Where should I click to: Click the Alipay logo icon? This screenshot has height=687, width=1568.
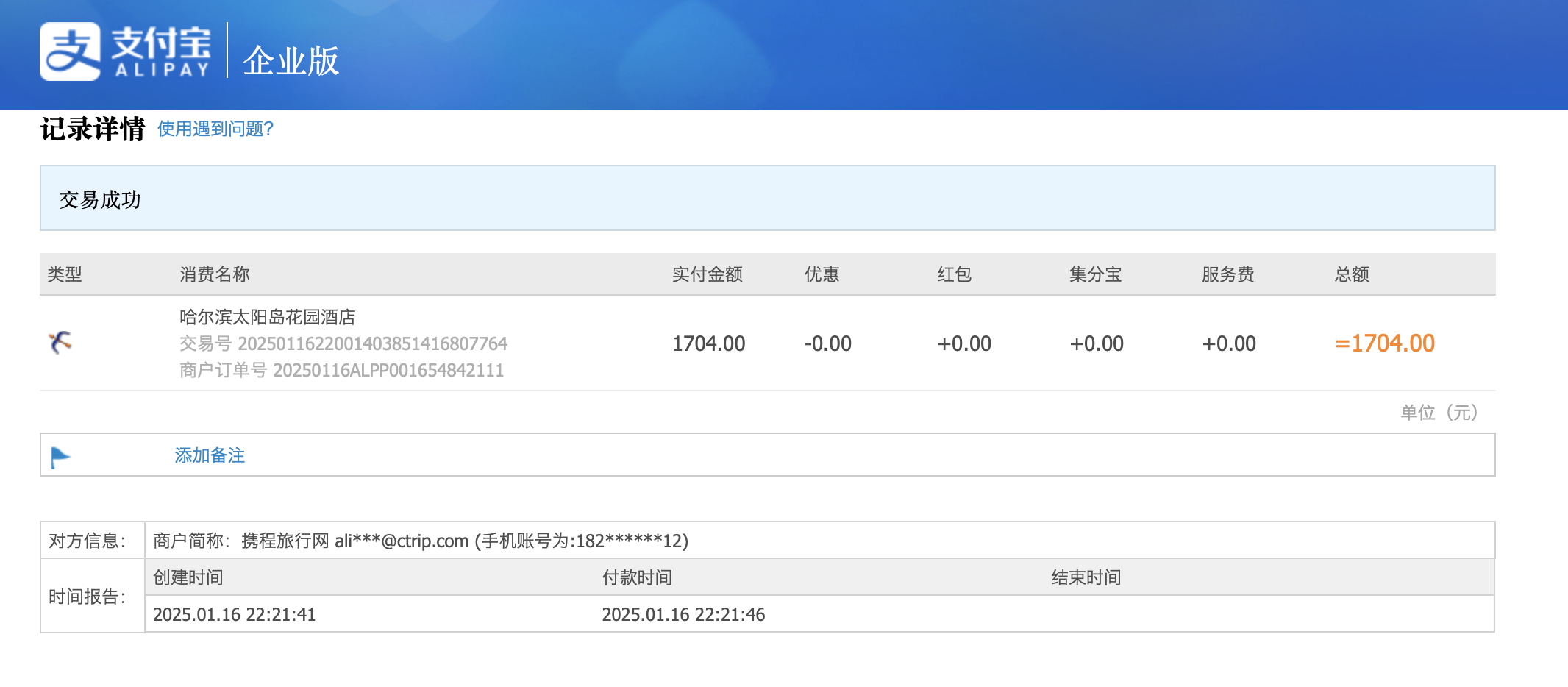[70, 51]
